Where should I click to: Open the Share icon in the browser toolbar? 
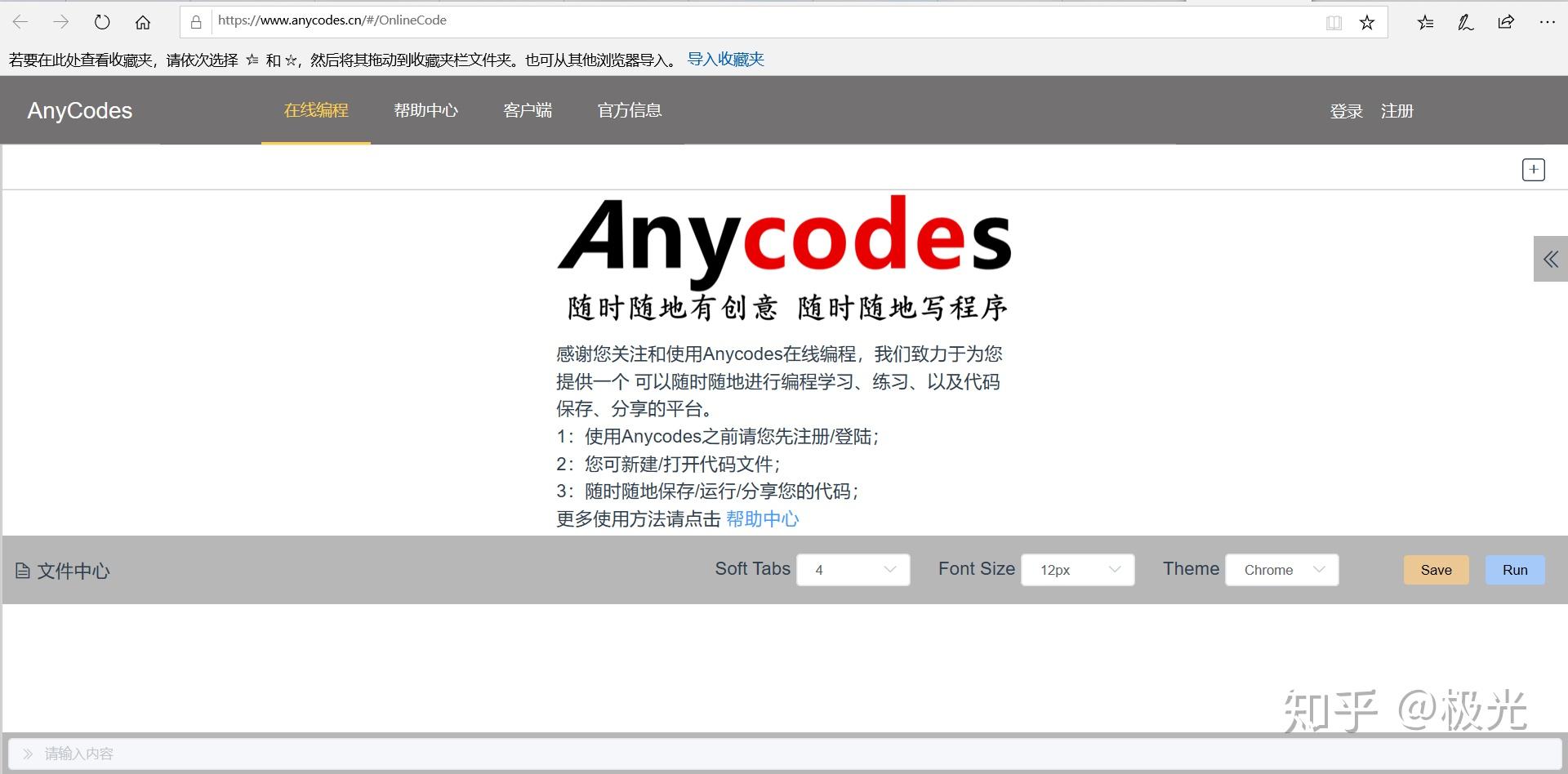(1505, 22)
